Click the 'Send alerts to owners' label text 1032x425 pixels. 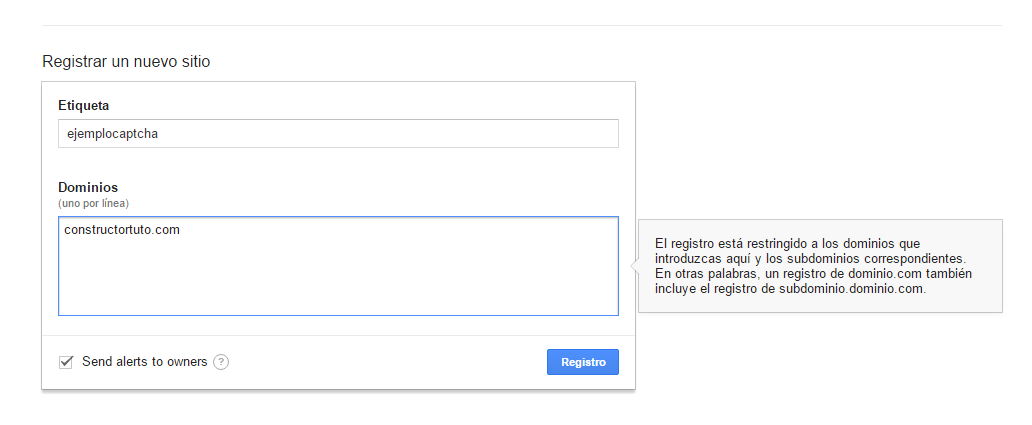click(145, 362)
